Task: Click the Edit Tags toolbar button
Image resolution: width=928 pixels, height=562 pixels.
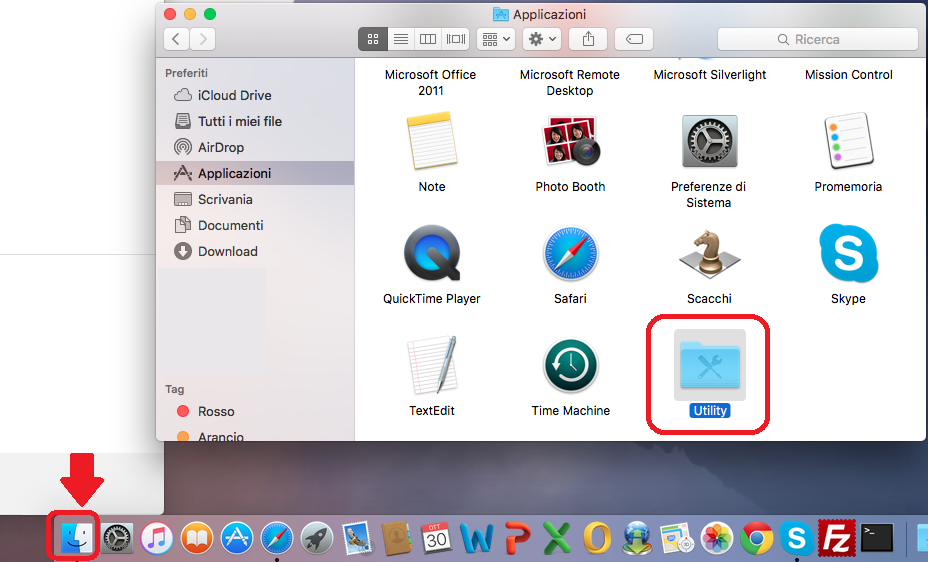Action: pyautogui.click(x=634, y=39)
